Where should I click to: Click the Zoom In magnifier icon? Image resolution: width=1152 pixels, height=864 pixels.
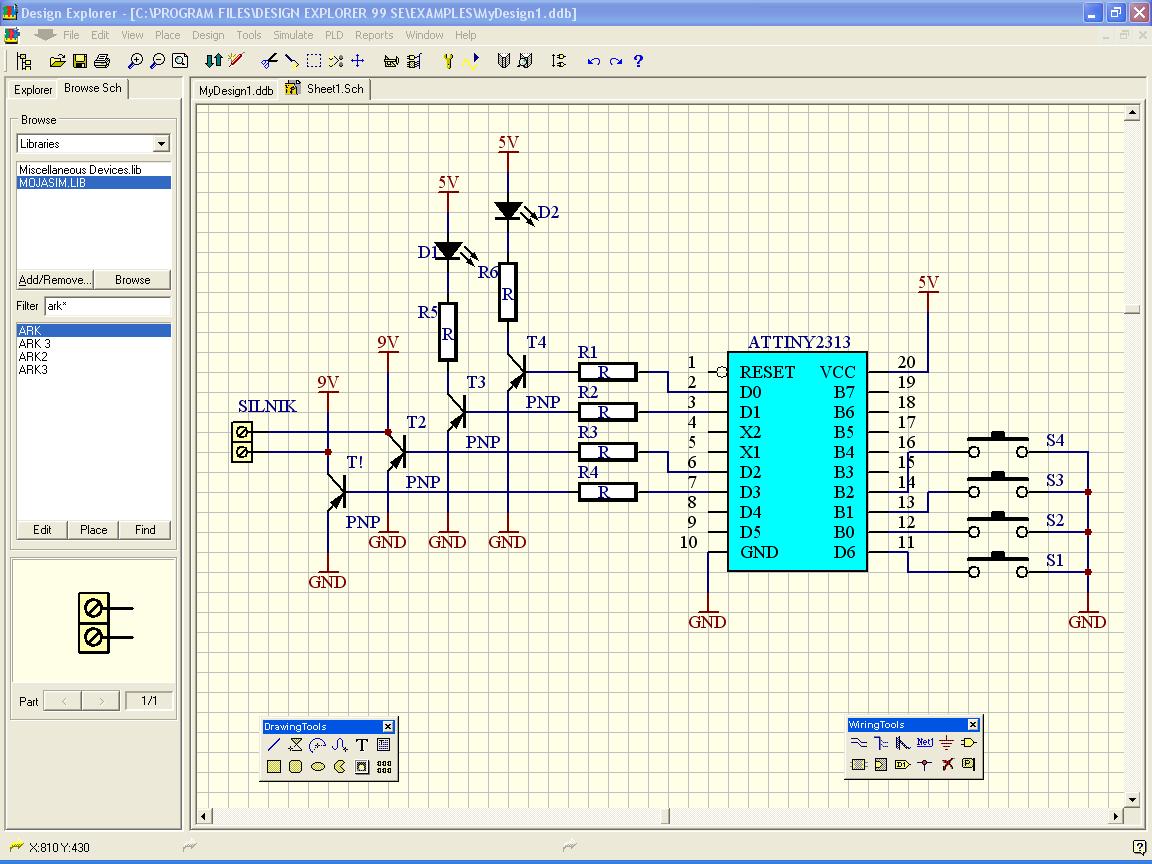[x=136, y=61]
